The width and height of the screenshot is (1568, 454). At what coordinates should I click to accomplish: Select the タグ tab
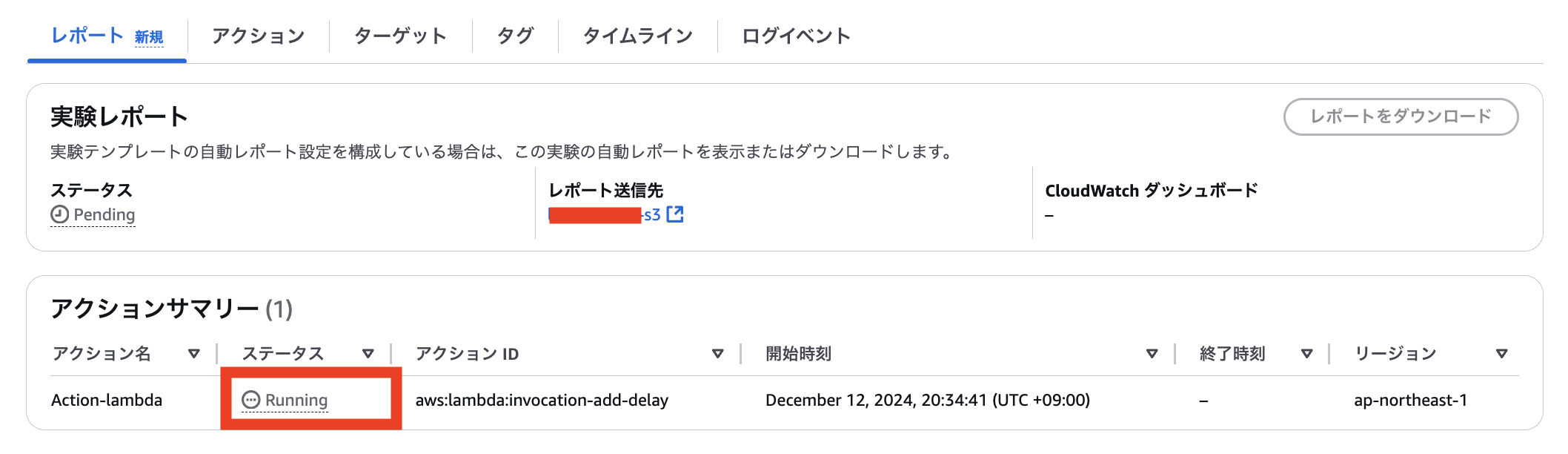pos(515,35)
